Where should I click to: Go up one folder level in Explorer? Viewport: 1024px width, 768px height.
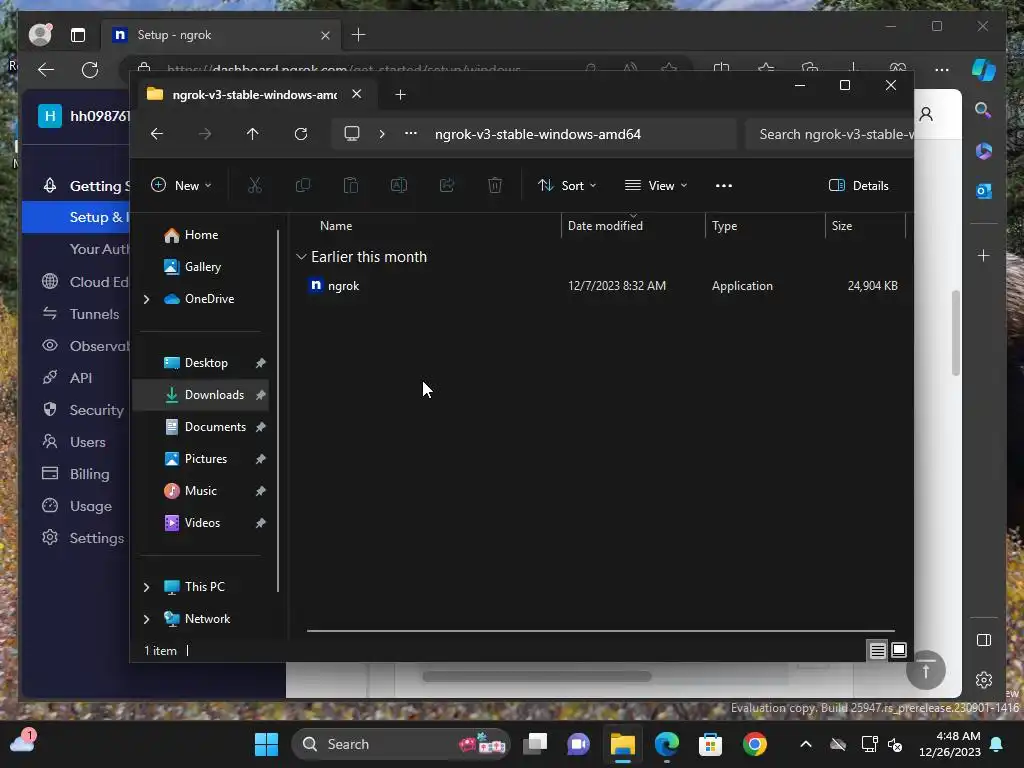click(253, 134)
